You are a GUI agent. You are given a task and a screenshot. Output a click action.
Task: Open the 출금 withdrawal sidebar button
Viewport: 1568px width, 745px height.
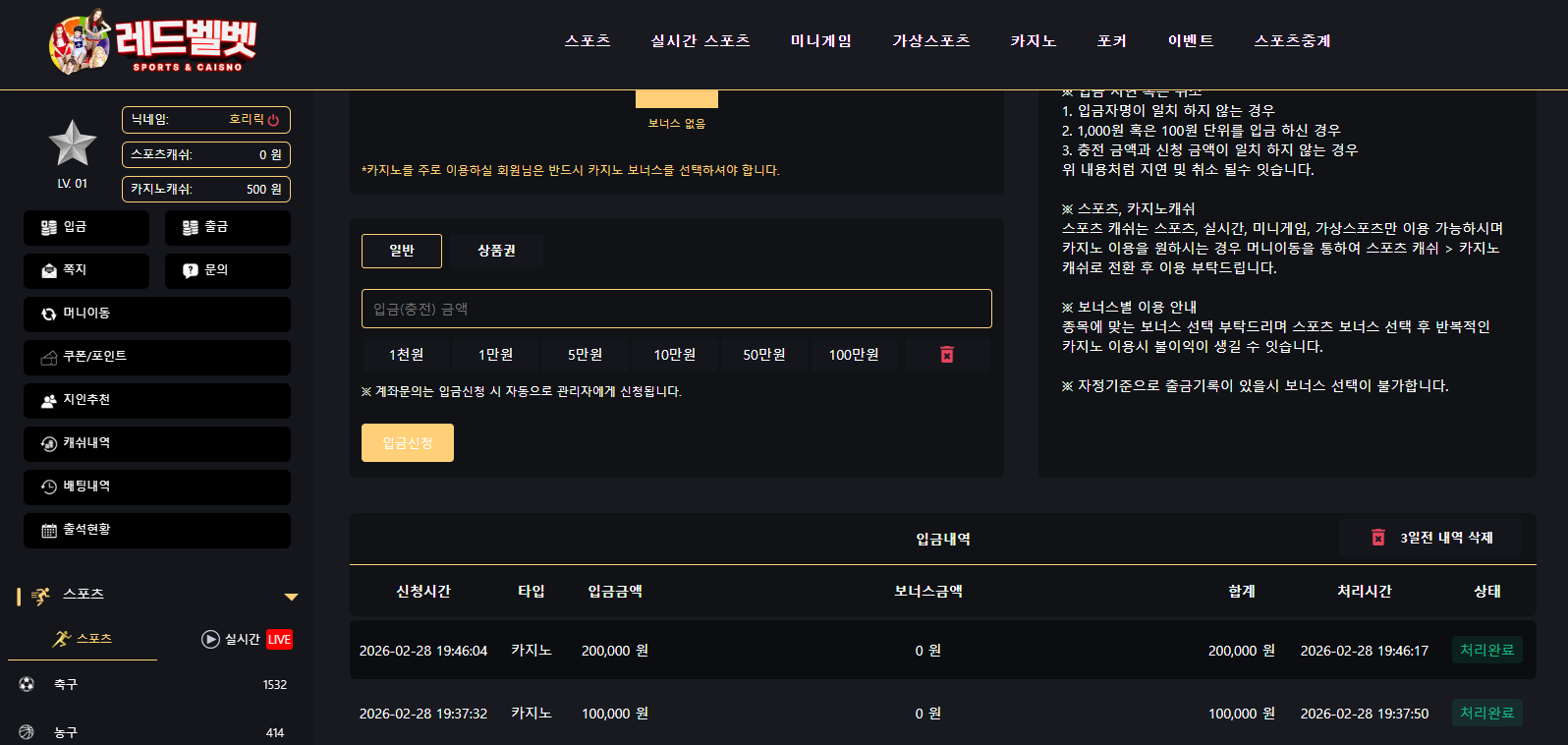(228, 228)
